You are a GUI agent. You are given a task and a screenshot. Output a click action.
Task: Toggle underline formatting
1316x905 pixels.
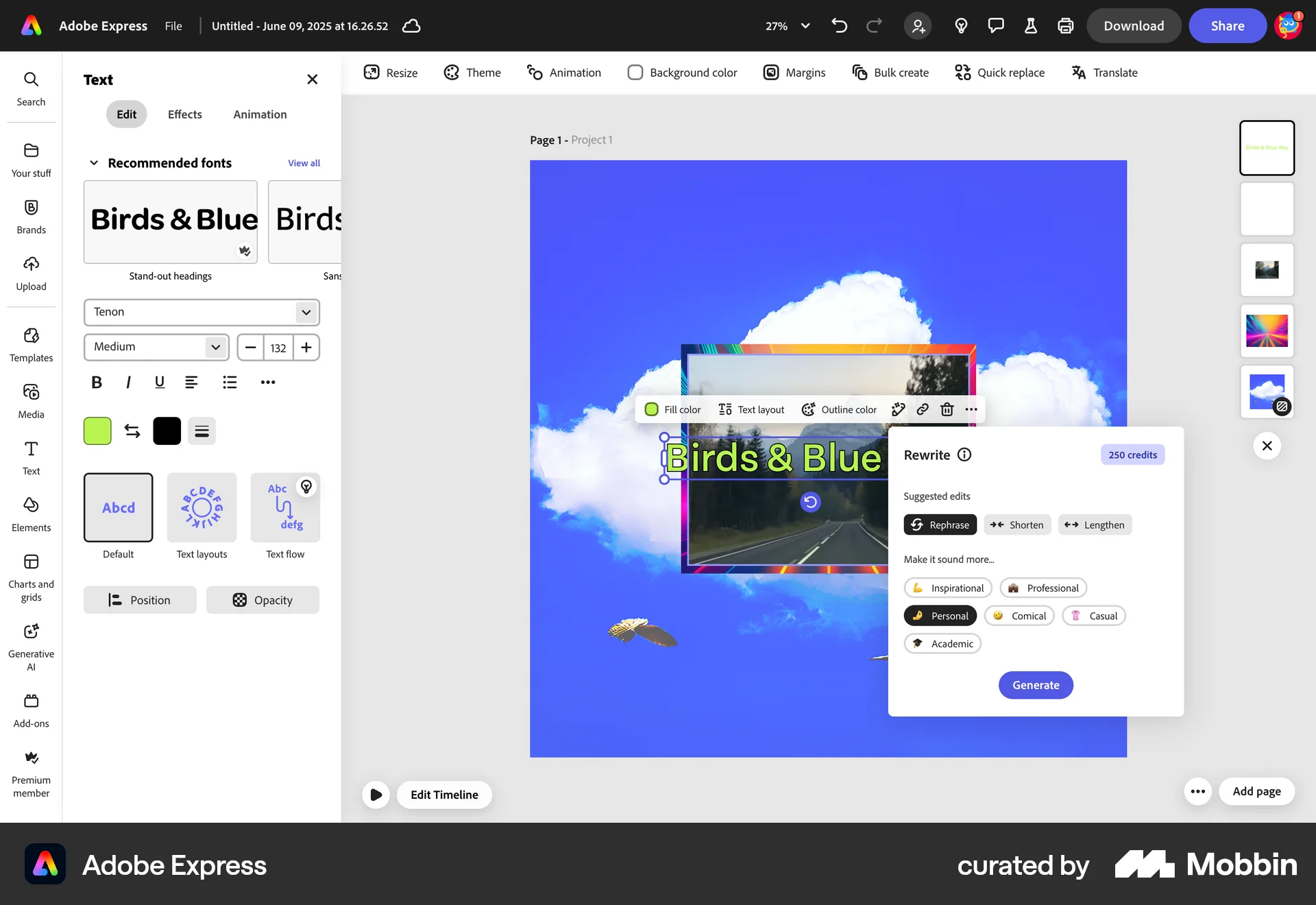tap(160, 382)
